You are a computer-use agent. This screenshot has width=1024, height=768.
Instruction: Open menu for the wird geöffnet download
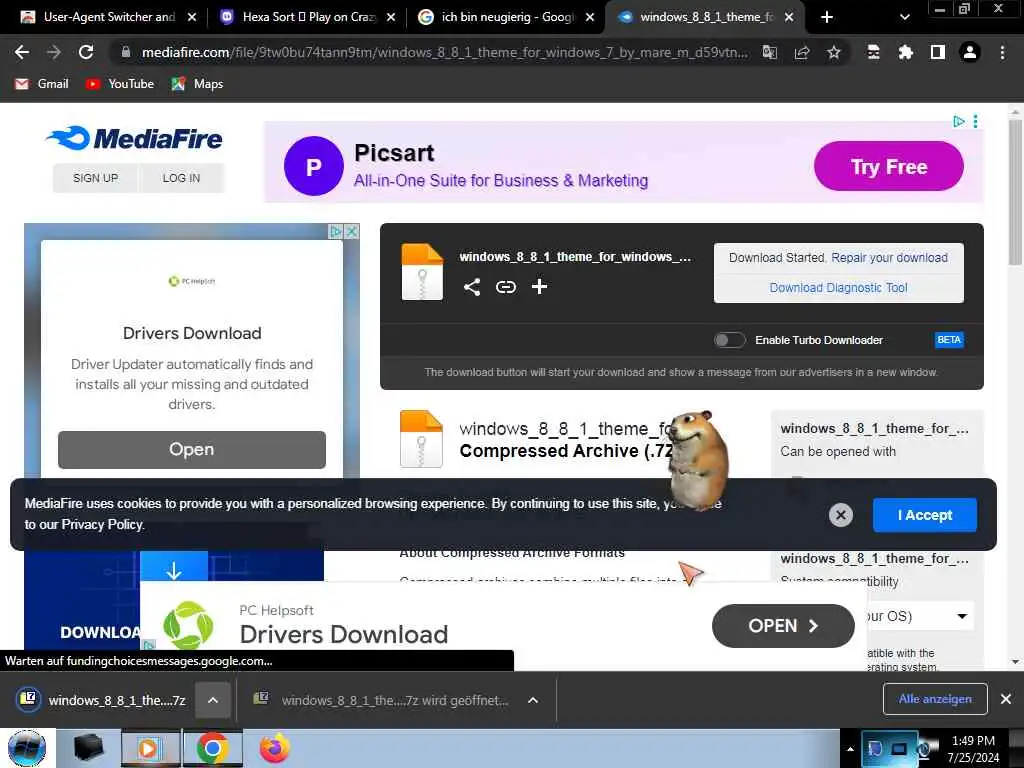[x=533, y=700]
